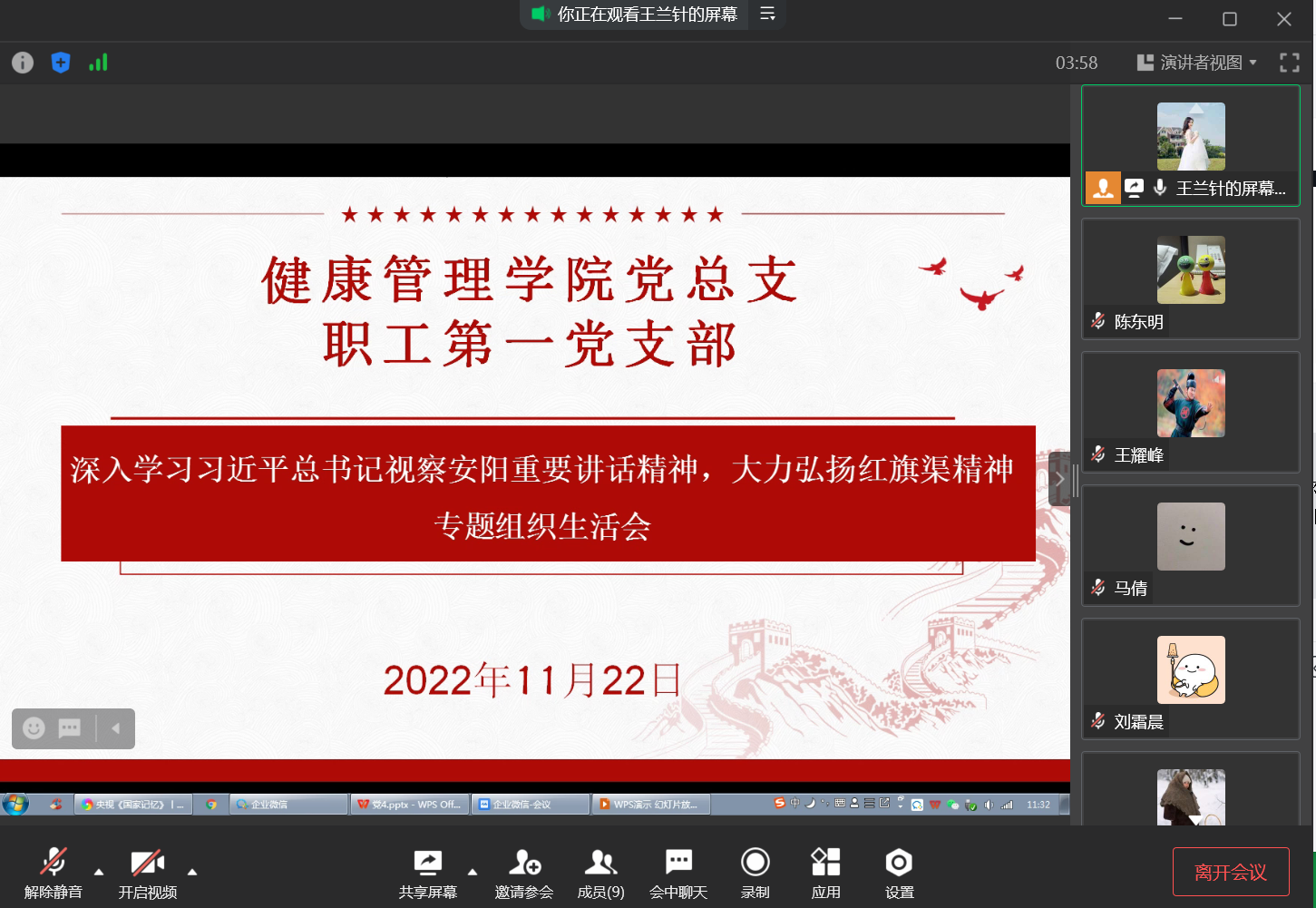The height and width of the screenshot is (908, 1316).
Task: Click 离开会议 leave meeting button
Action: 1230,872
